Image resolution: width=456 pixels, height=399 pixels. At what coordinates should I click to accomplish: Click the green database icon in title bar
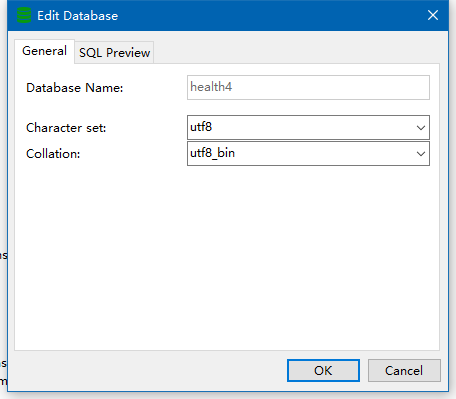[x=24, y=16]
